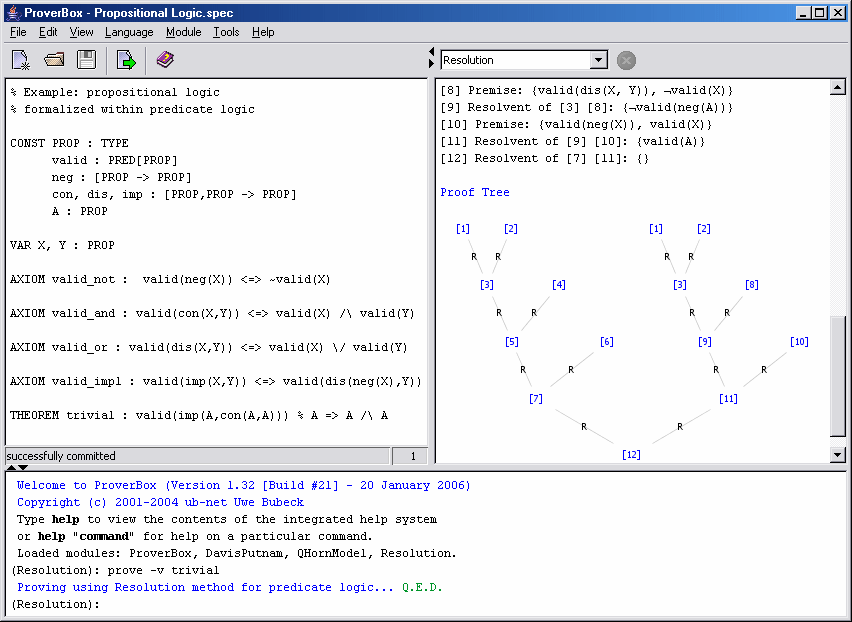Viewport: 852px width, 622px height.
Task: Expand right panel using right splitter arrow
Action: (x=431, y=64)
